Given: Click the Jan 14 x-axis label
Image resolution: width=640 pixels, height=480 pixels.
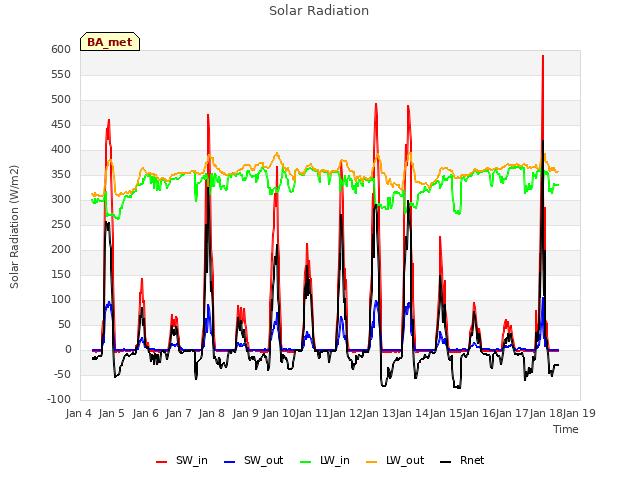Looking at the screenshot, I should 413,413.
